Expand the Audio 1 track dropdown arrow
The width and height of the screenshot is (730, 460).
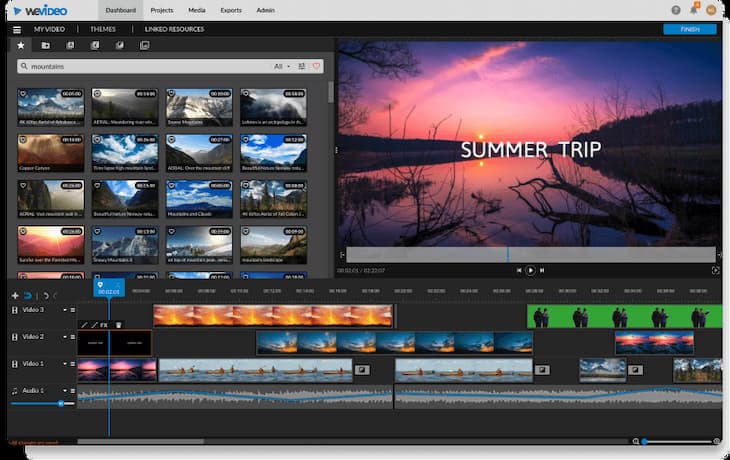65,391
